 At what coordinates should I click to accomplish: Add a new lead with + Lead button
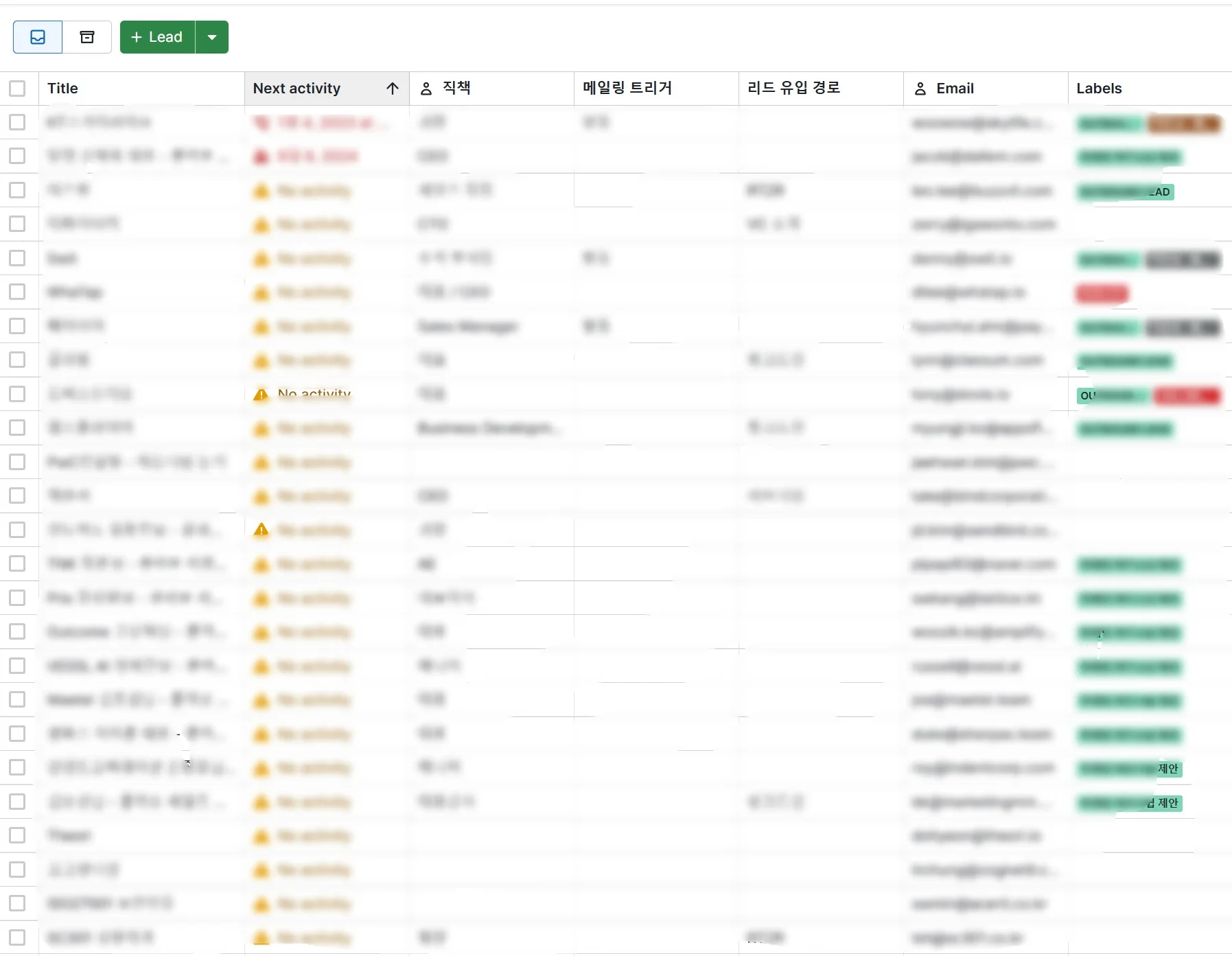point(157,37)
